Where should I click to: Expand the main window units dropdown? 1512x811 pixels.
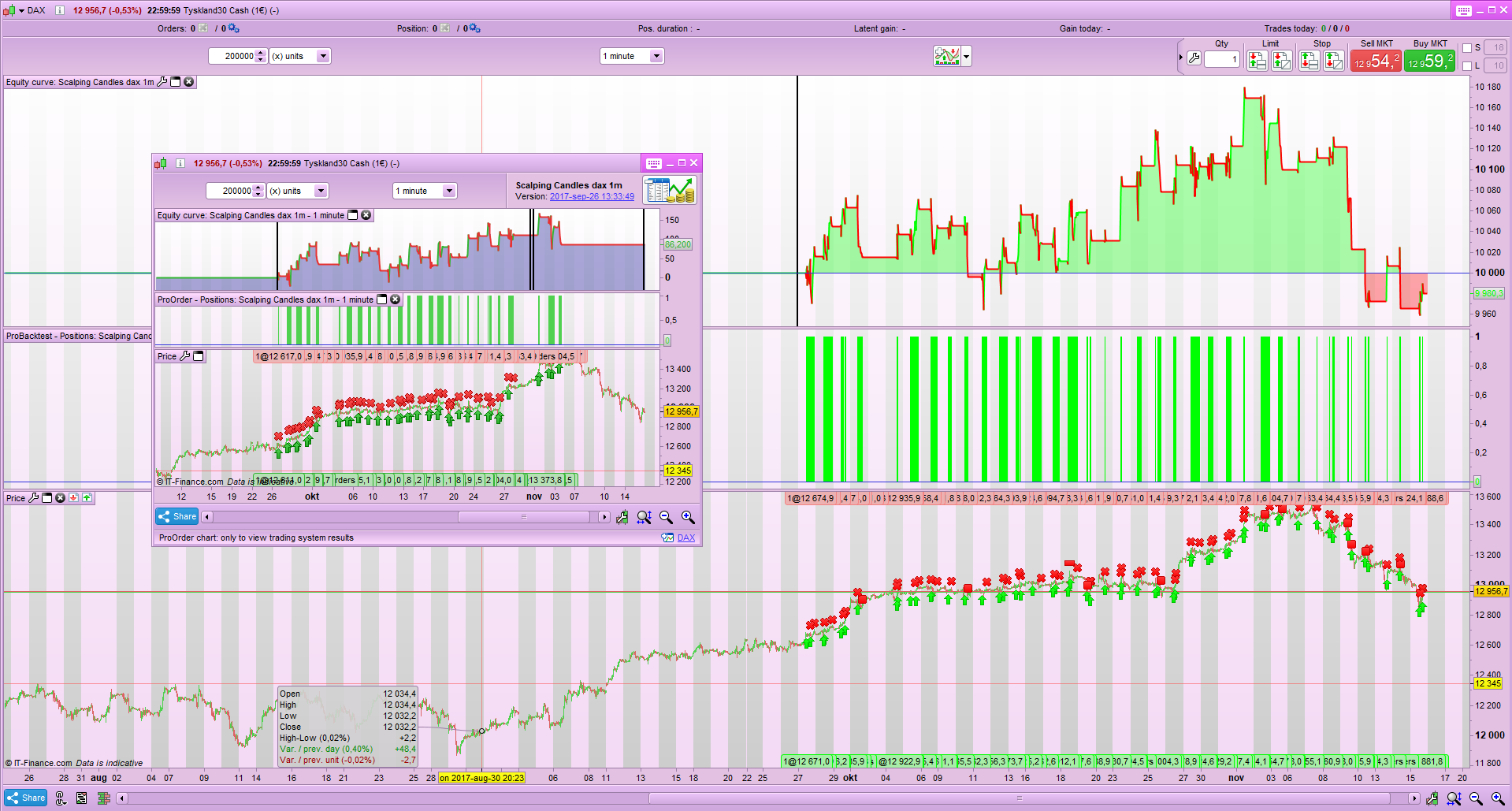click(x=322, y=56)
